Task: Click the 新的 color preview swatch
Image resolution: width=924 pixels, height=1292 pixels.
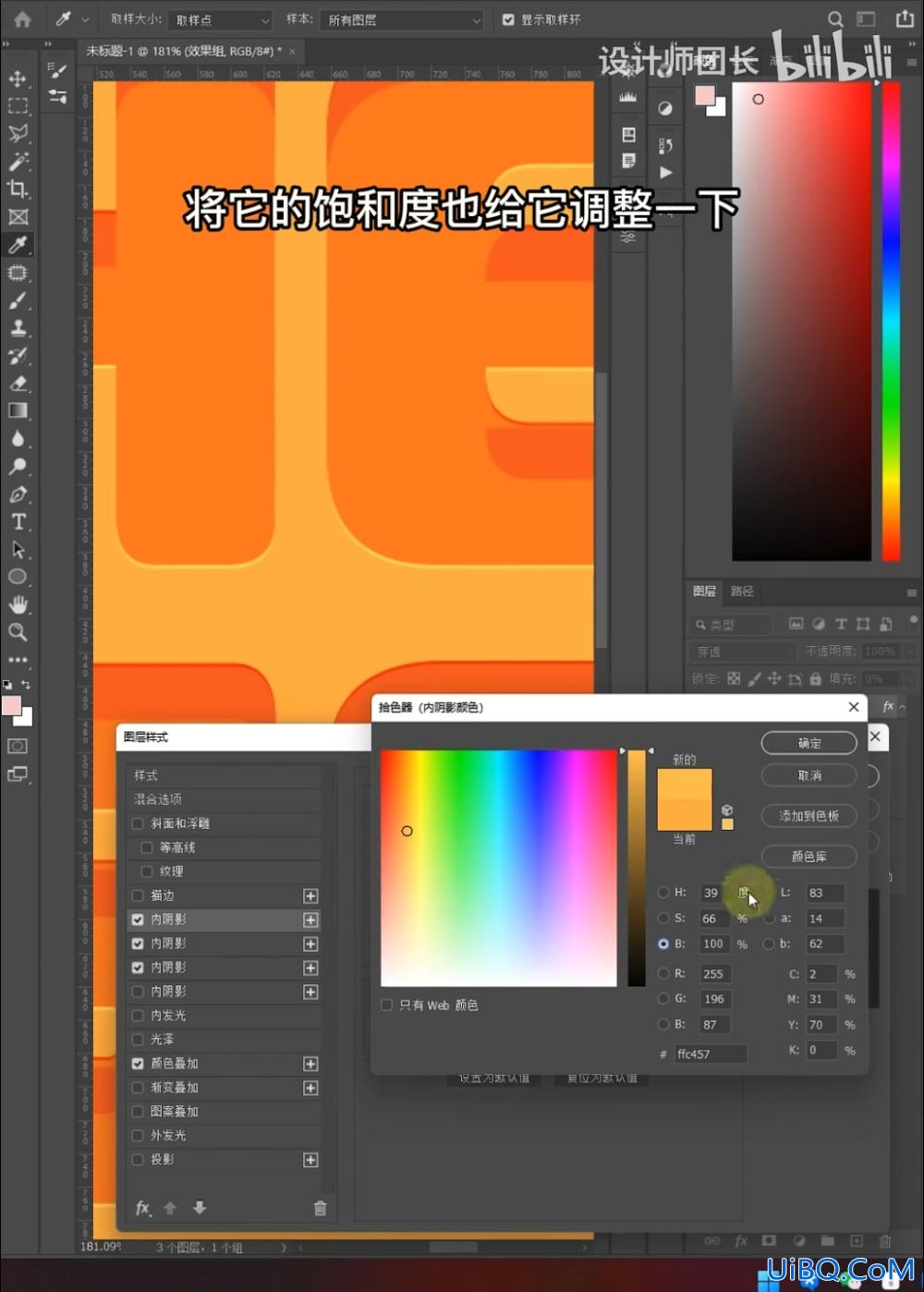Action: [x=685, y=784]
